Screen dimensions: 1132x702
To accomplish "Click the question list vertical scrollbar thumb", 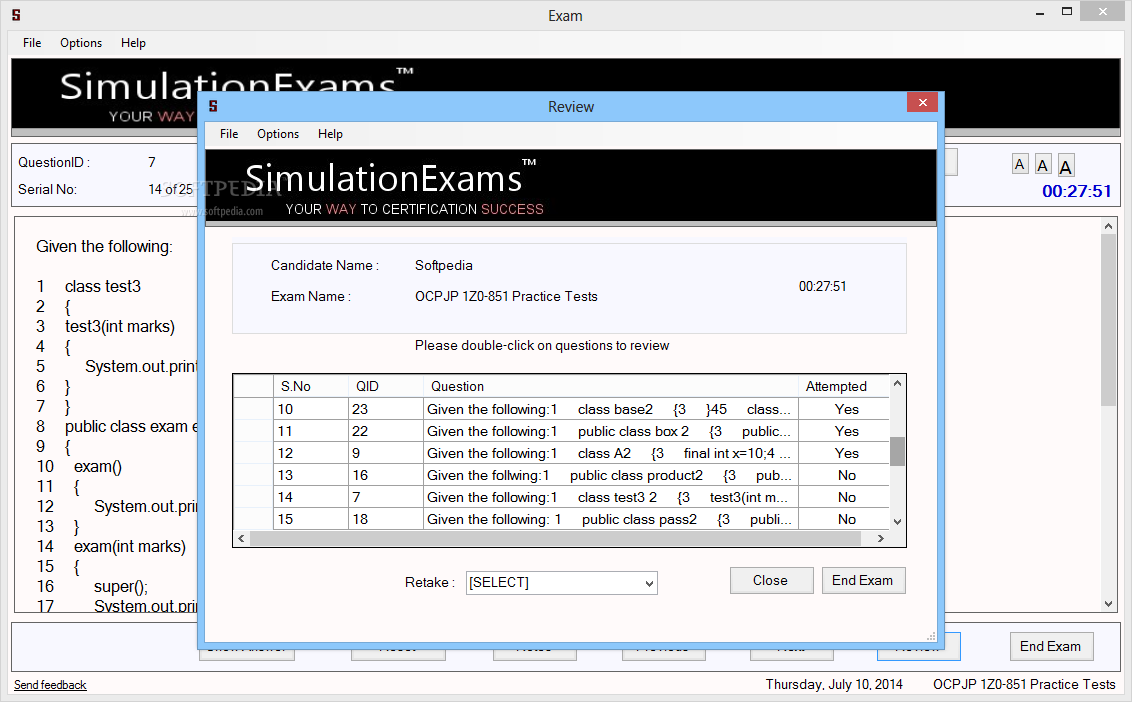I will click(897, 452).
